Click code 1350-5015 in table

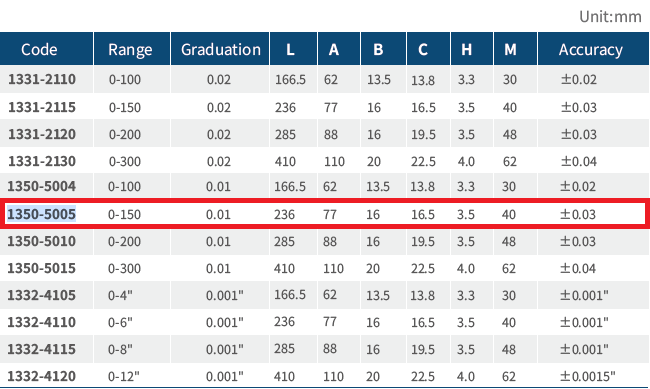(x=41, y=268)
